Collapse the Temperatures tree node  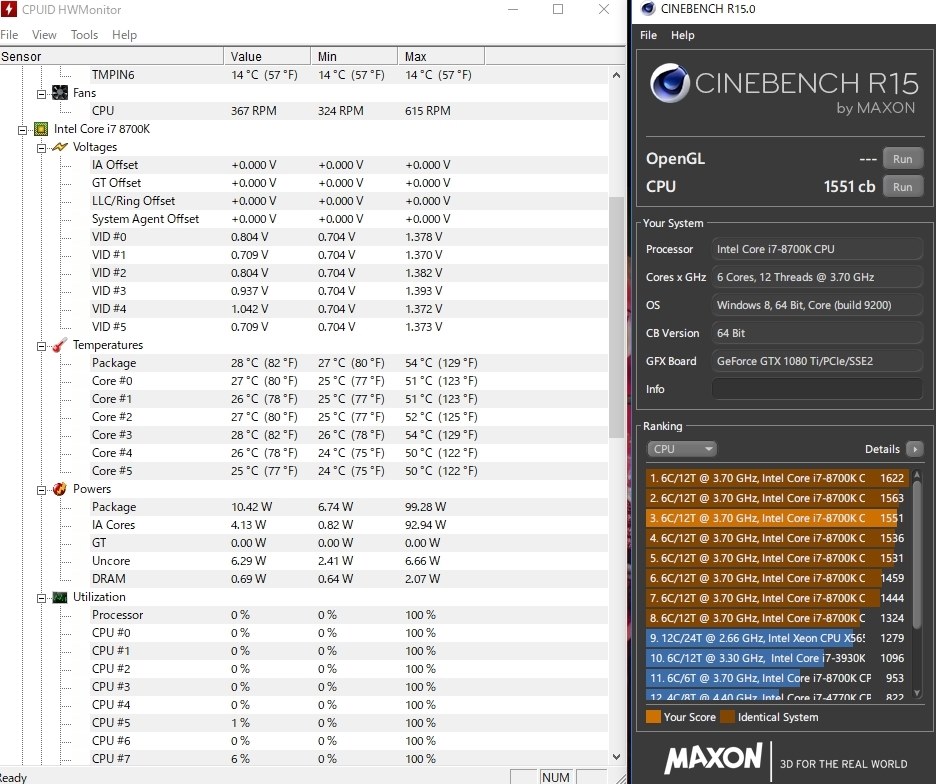[x=41, y=346]
